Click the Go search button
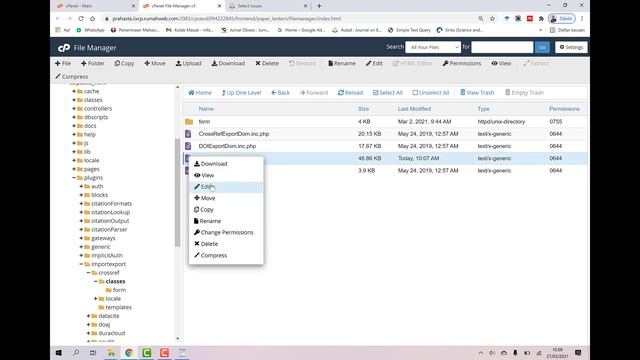 point(542,47)
